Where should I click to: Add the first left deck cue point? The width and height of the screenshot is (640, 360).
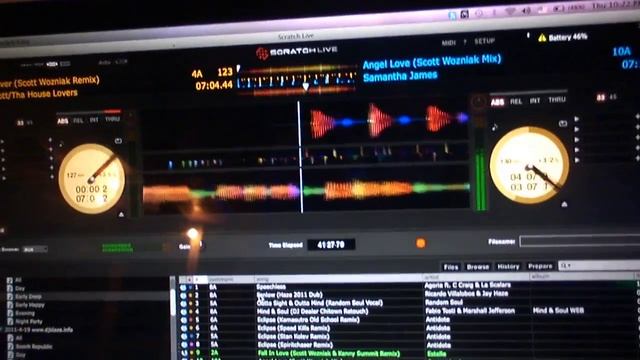point(51,140)
